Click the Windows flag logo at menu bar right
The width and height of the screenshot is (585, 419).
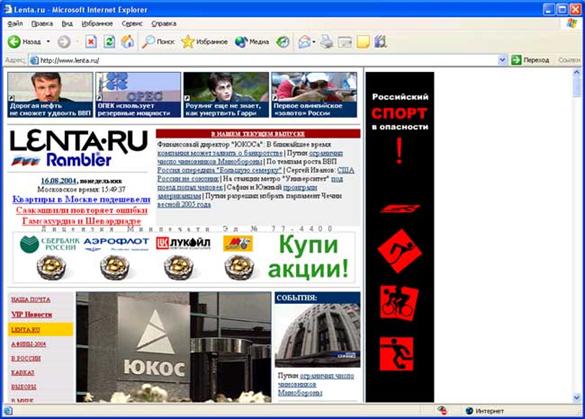click(571, 24)
